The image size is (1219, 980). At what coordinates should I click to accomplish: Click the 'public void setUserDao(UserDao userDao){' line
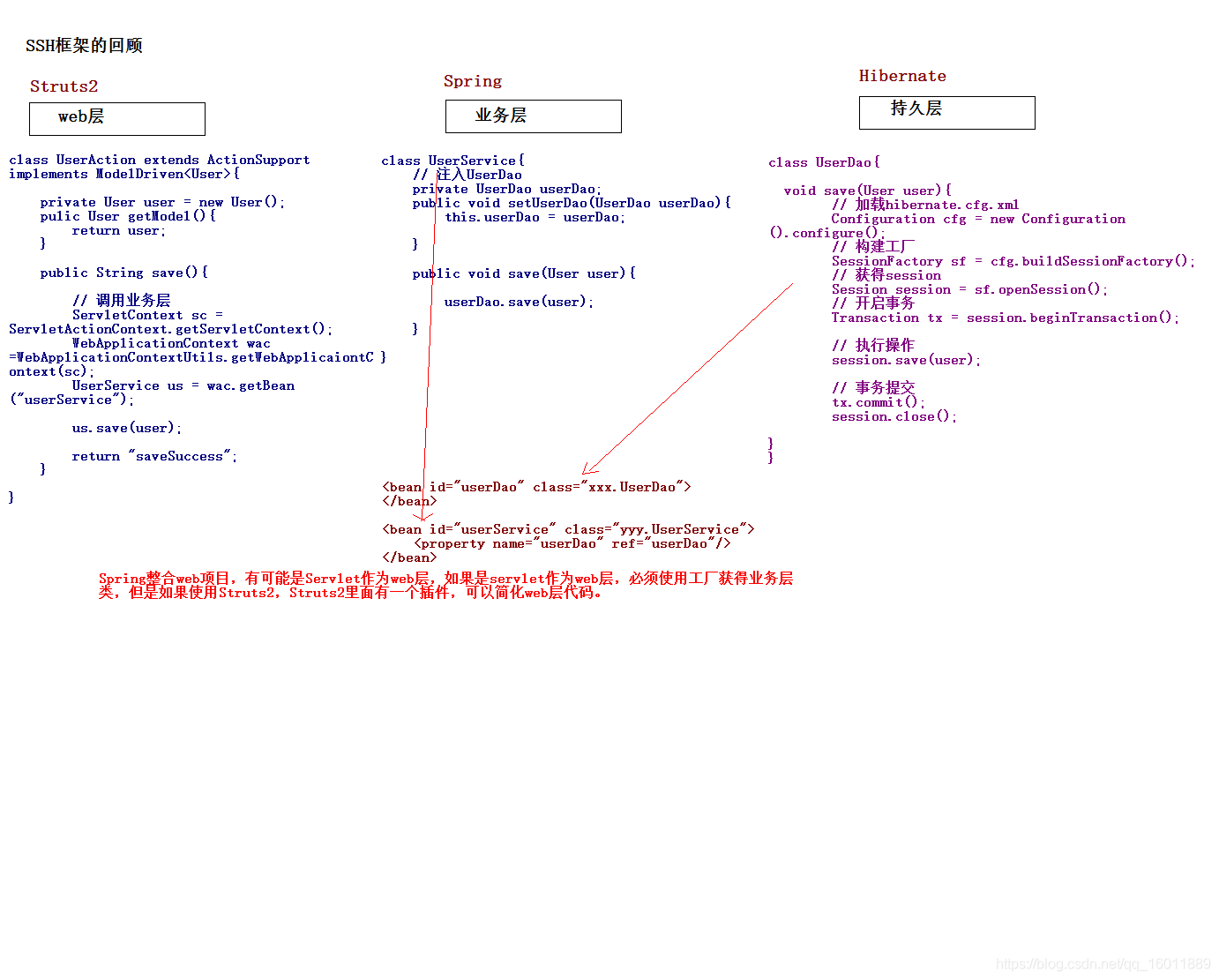coord(572,203)
